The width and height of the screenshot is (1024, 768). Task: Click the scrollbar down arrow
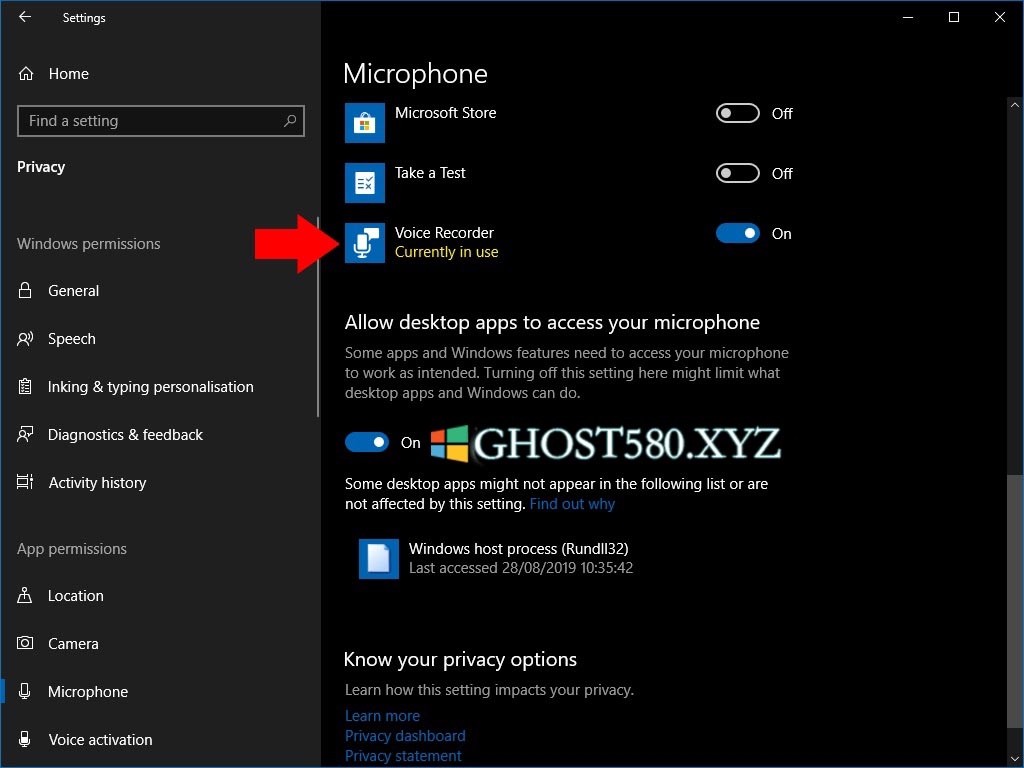[1014, 759]
